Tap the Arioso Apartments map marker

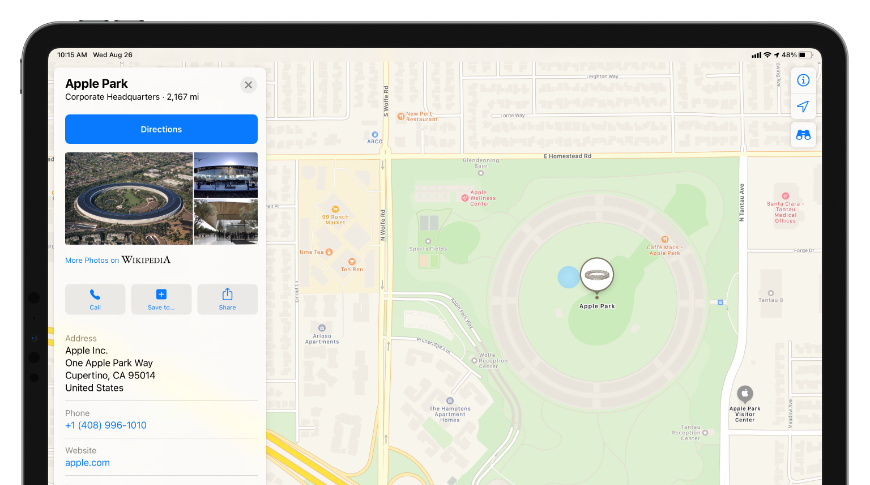(322, 328)
